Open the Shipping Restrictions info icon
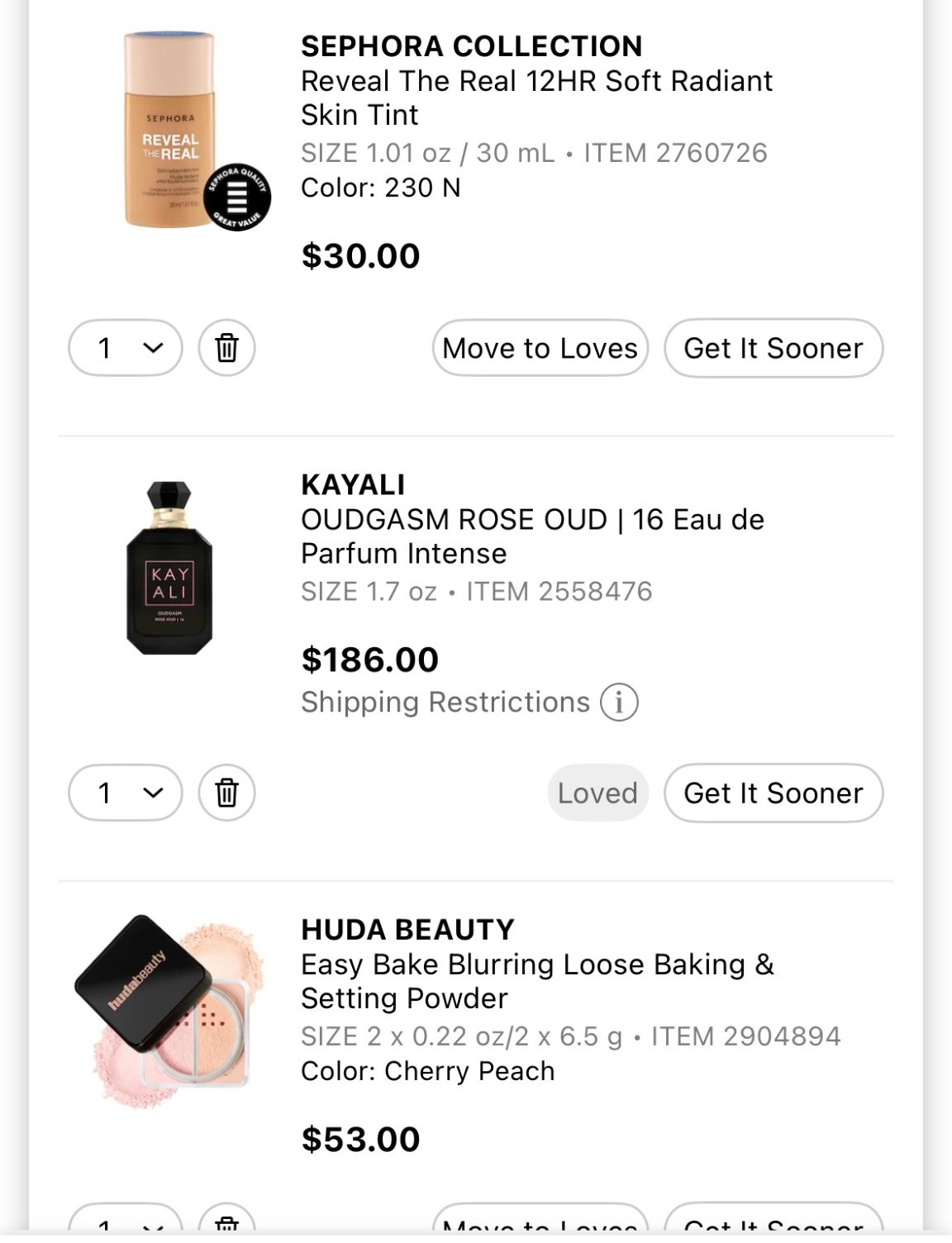 [x=619, y=702]
